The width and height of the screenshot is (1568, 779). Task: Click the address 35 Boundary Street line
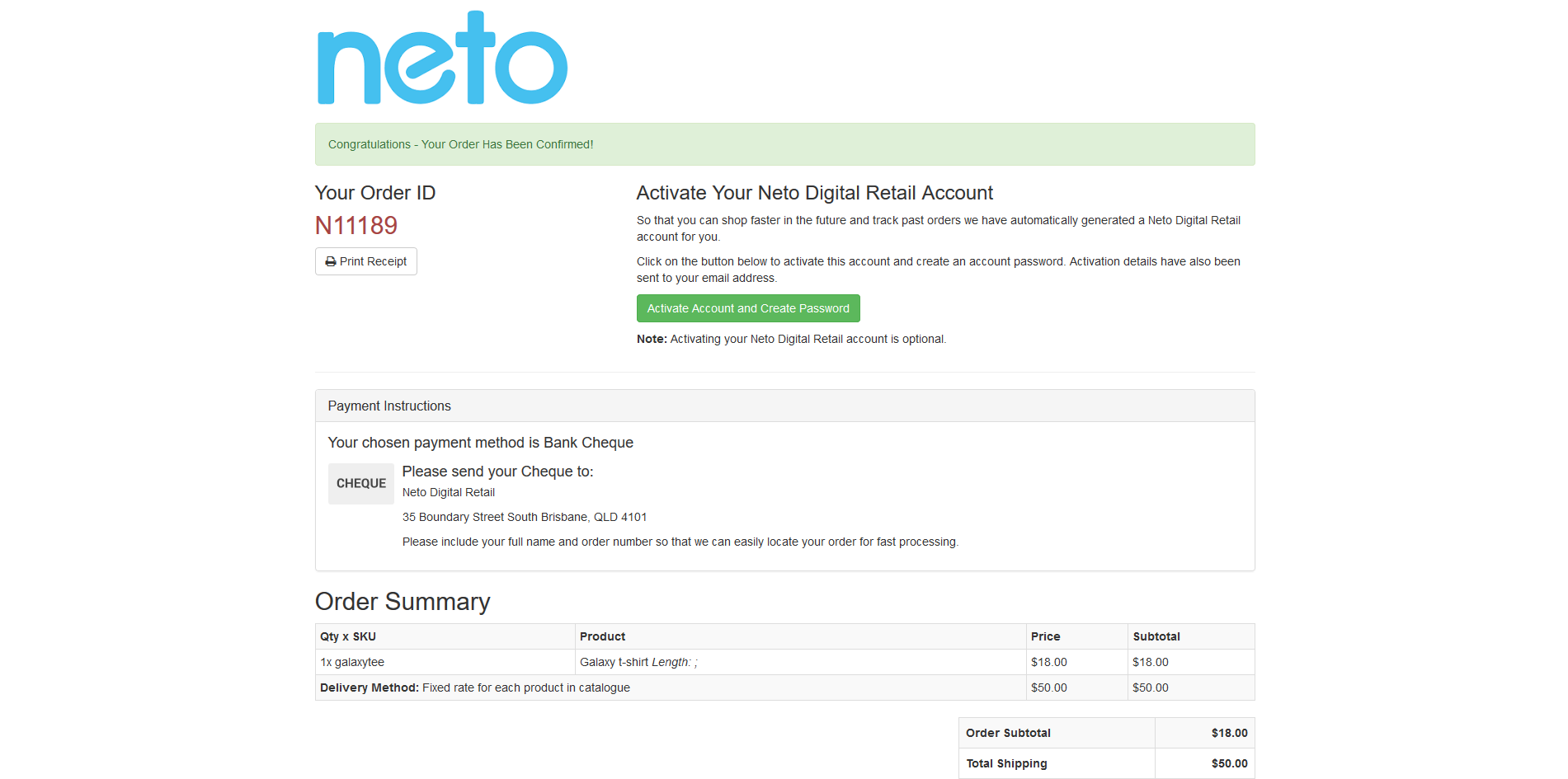(525, 517)
